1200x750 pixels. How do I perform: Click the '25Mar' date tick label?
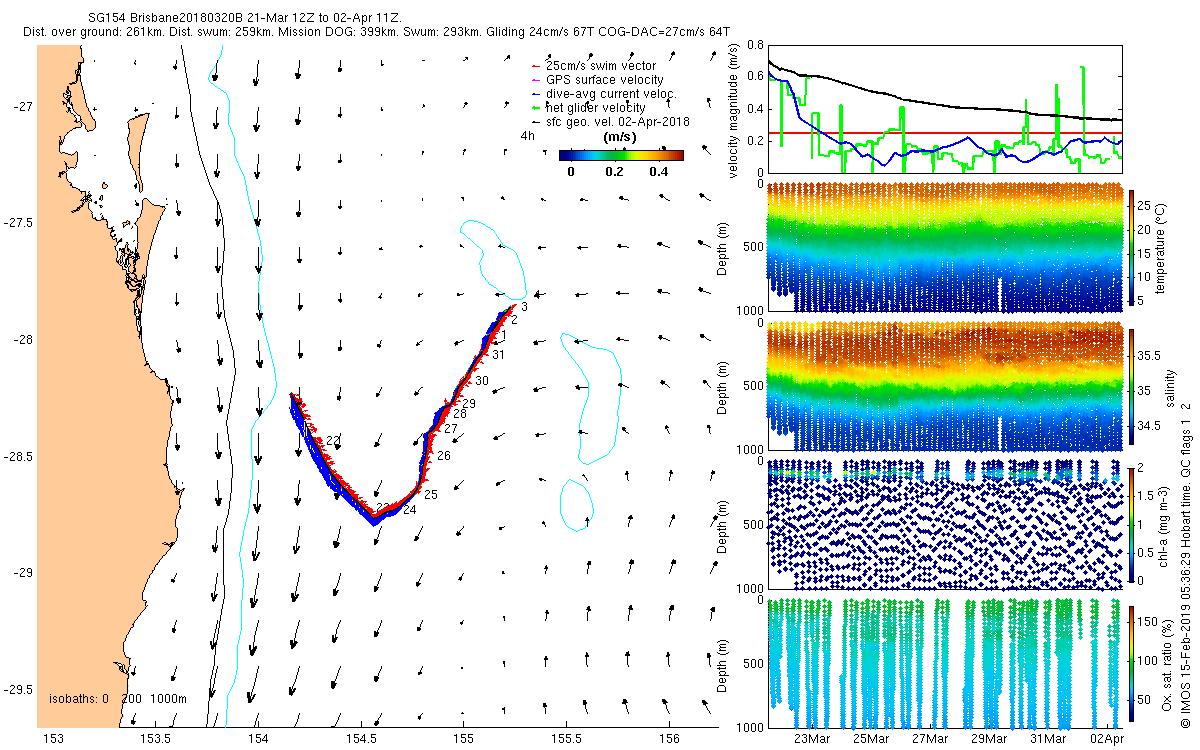click(870, 738)
